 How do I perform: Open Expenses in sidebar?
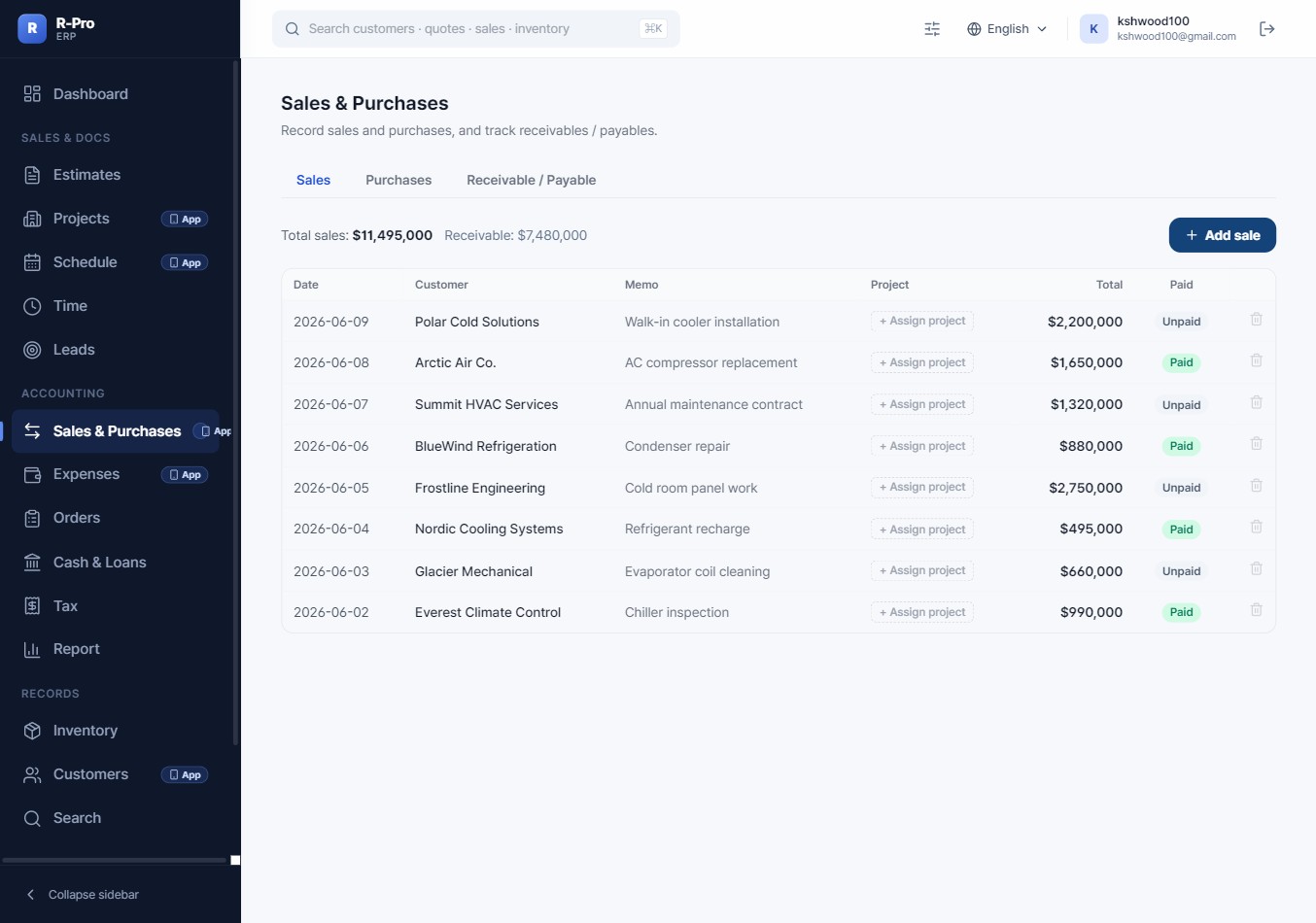[x=116, y=474]
